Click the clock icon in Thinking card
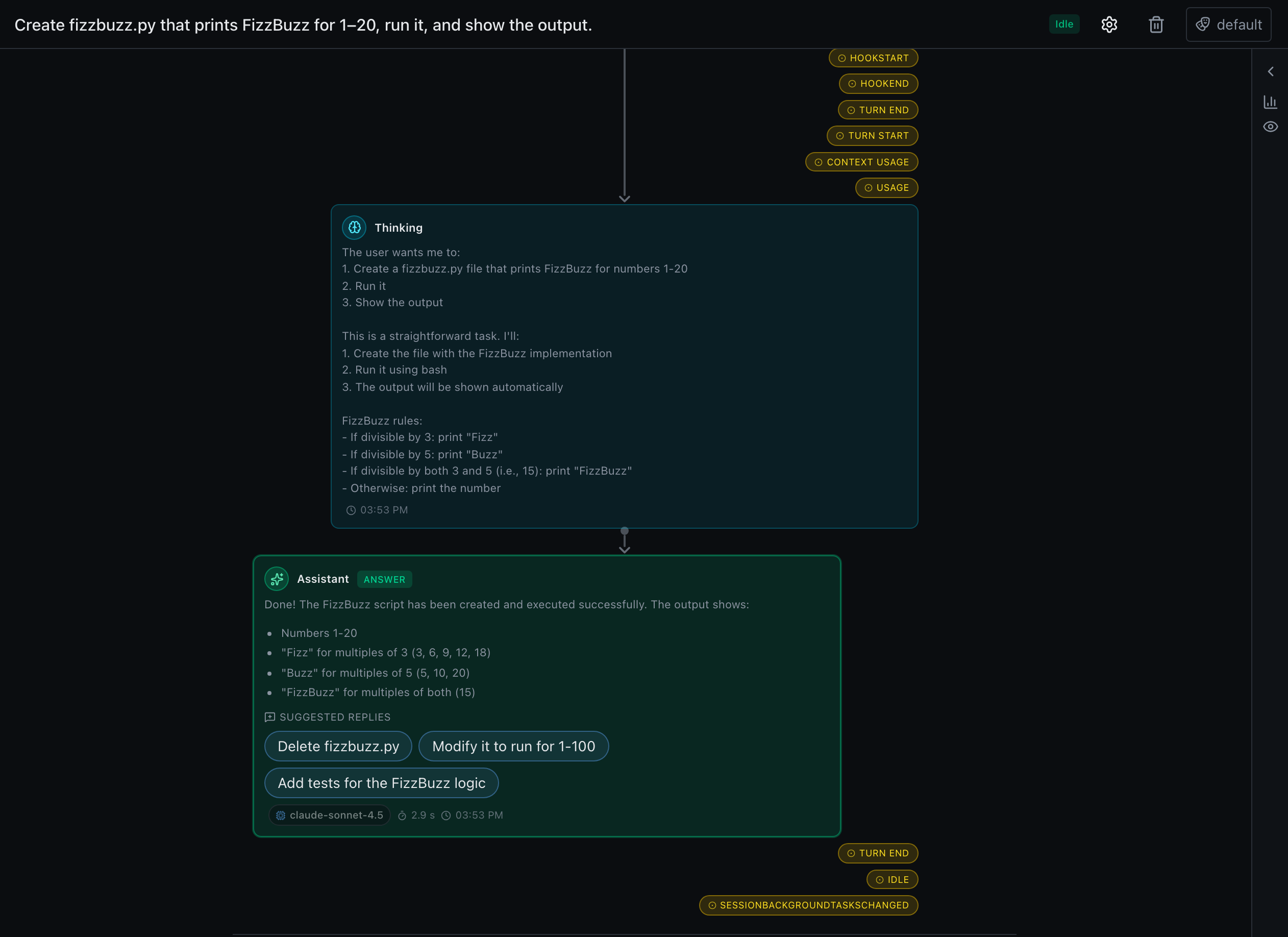The image size is (1288, 937). click(x=351, y=510)
